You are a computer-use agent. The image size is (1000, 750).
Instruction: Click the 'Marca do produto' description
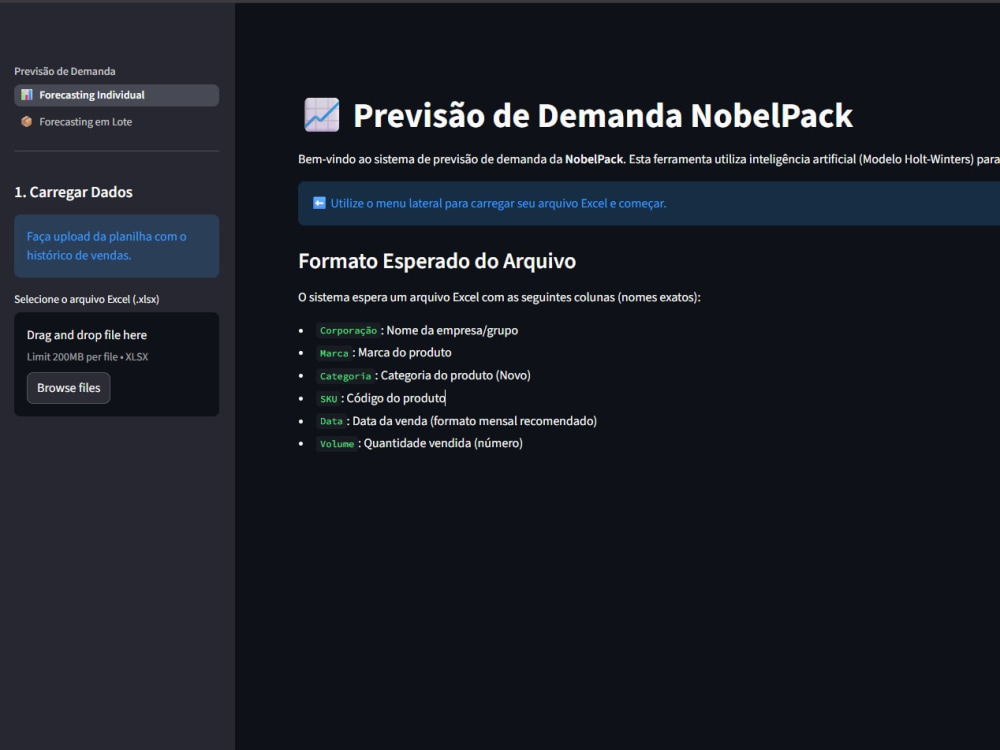click(405, 353)
